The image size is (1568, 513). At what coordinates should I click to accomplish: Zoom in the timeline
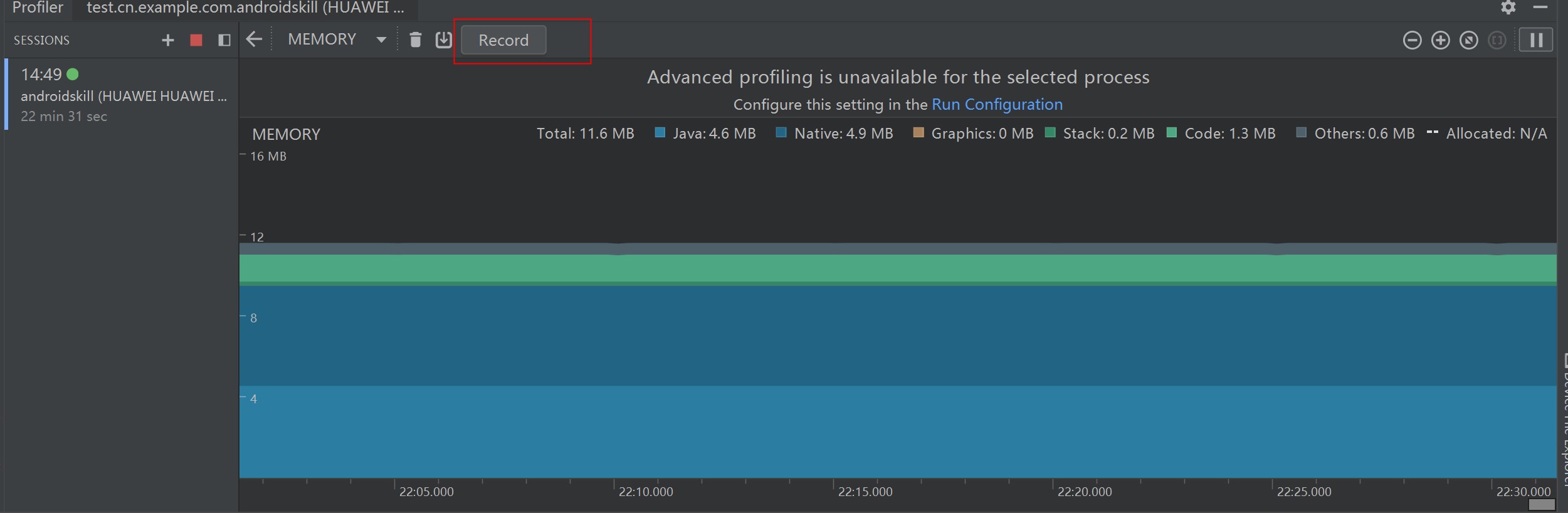coord(1440,40)
